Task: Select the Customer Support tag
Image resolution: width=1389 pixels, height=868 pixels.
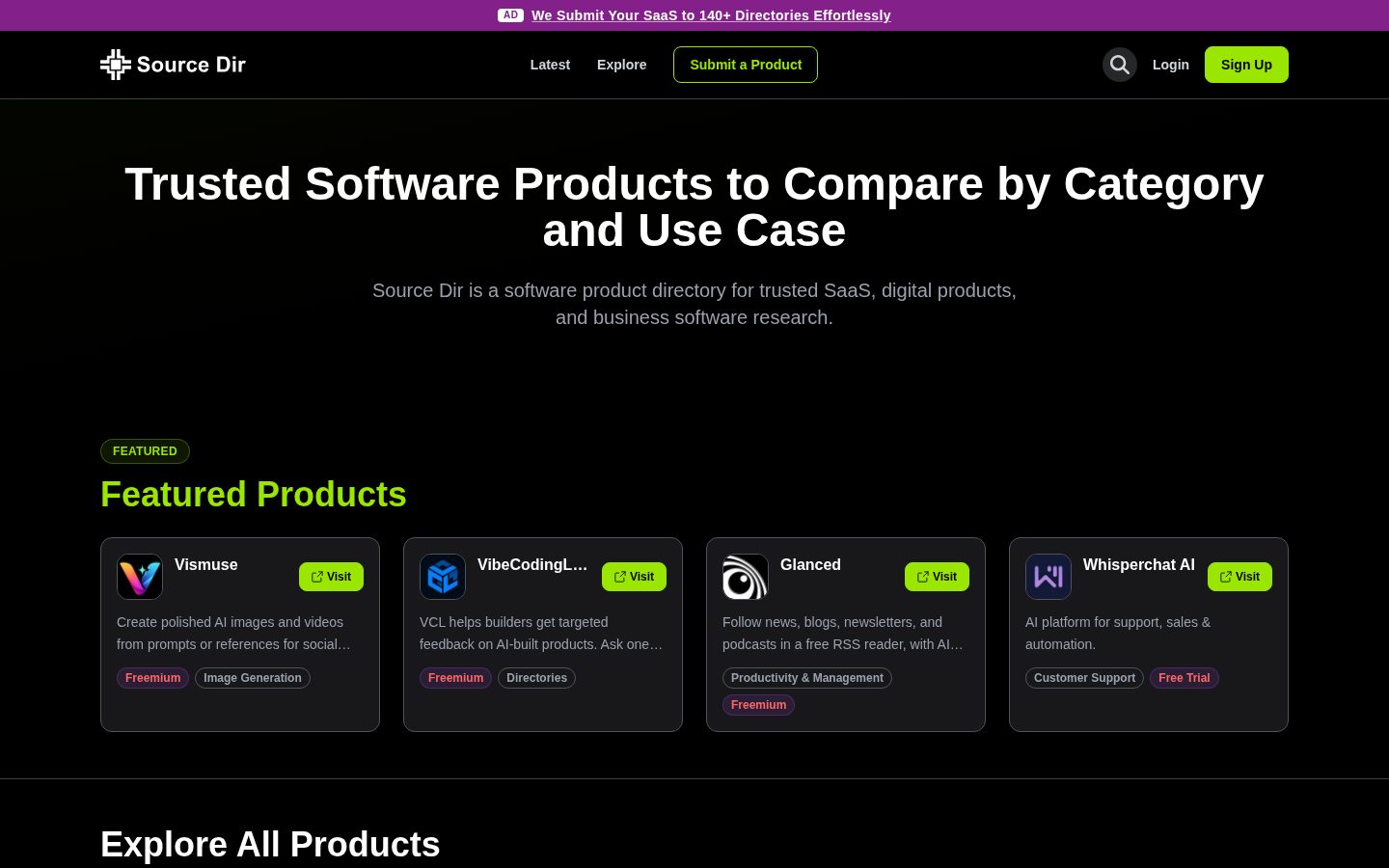Action: pos(1084,678)
